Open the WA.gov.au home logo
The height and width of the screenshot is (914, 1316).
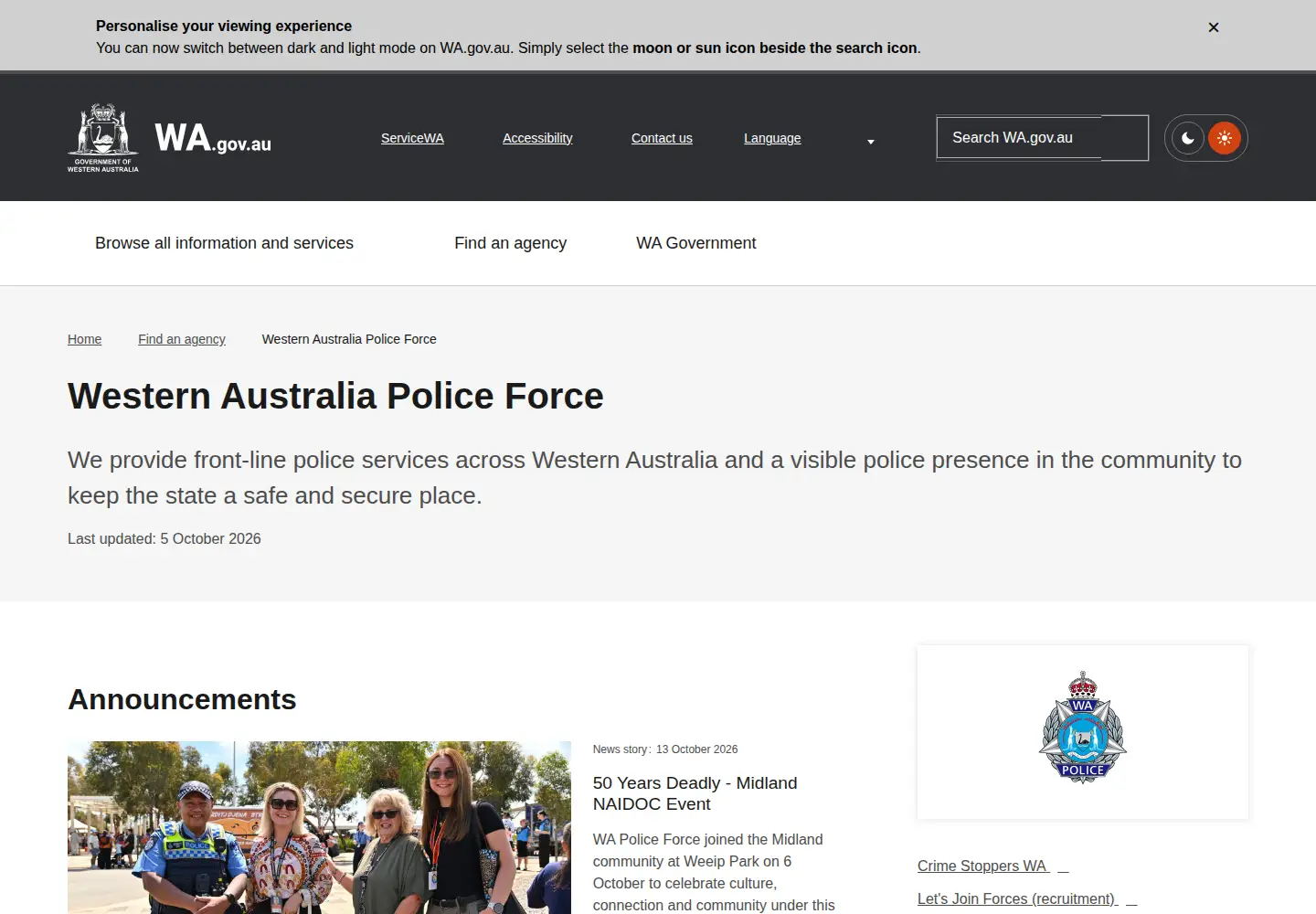[213, 138]
